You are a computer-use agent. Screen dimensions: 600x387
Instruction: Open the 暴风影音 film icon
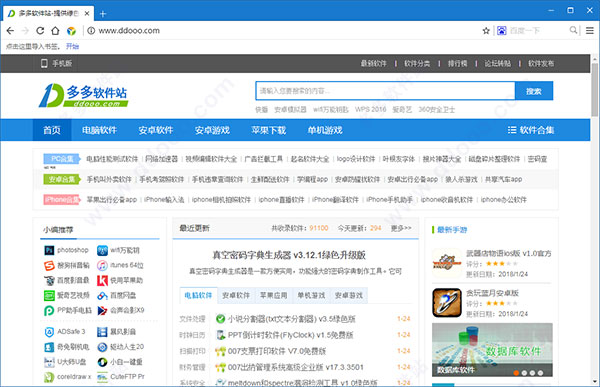tap(102, 332)
